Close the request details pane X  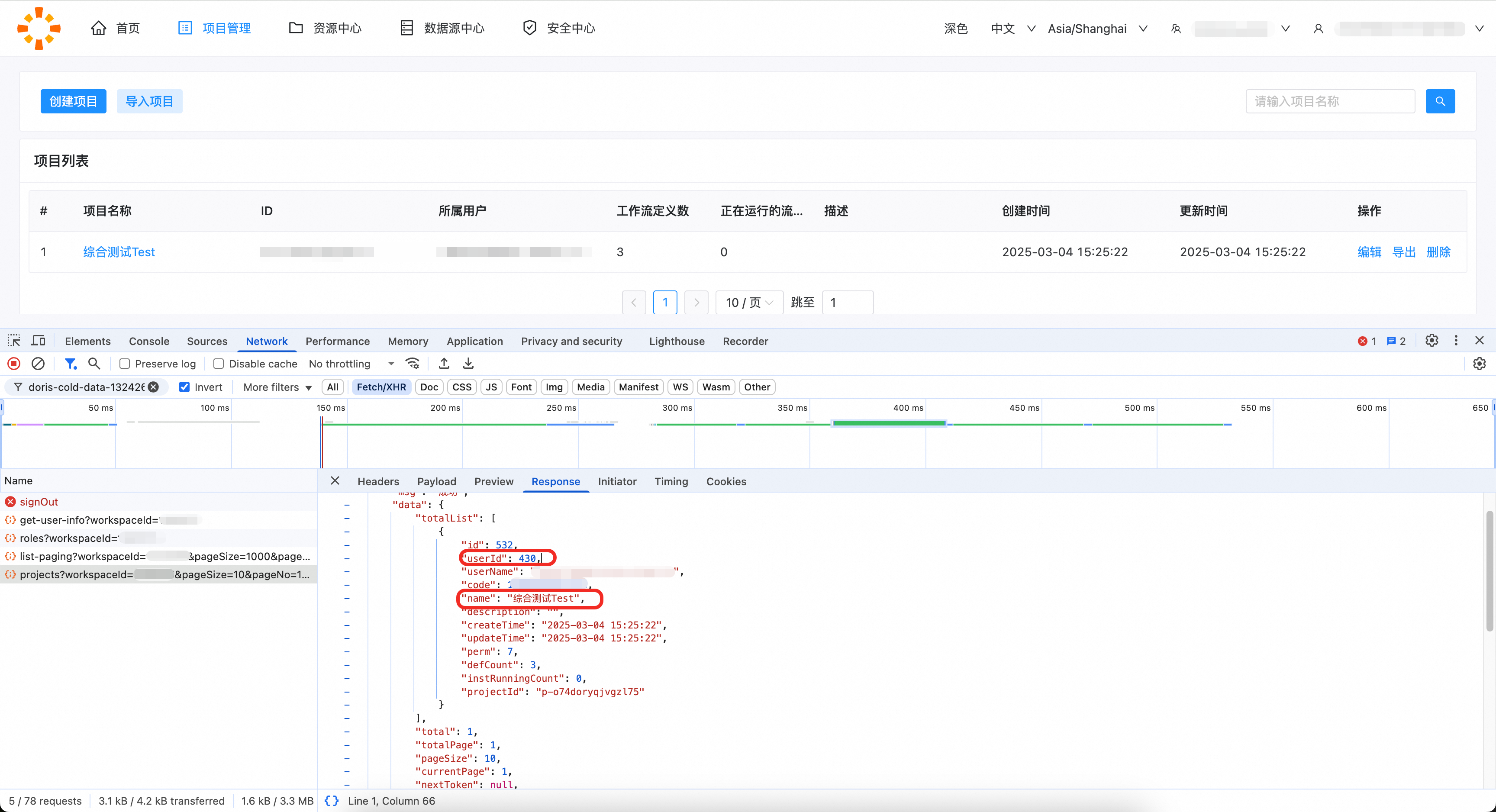tap(335, 480)
